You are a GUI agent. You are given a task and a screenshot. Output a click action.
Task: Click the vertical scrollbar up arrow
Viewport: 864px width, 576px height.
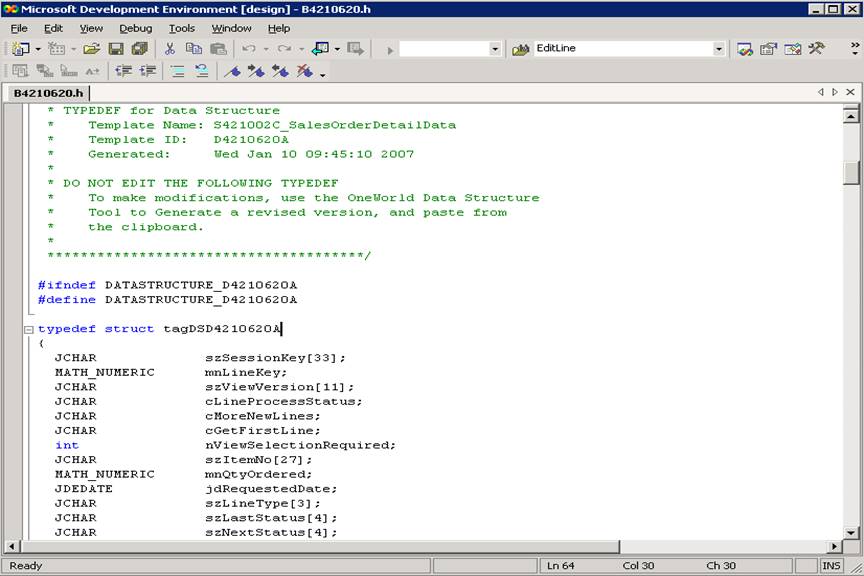pos(851,115)
